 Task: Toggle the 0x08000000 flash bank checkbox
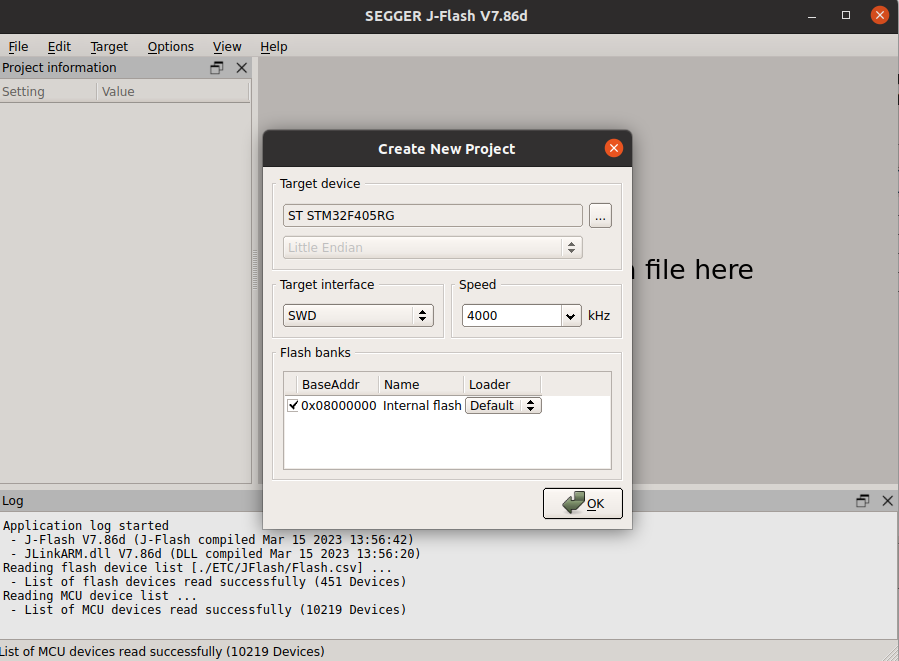293,405
